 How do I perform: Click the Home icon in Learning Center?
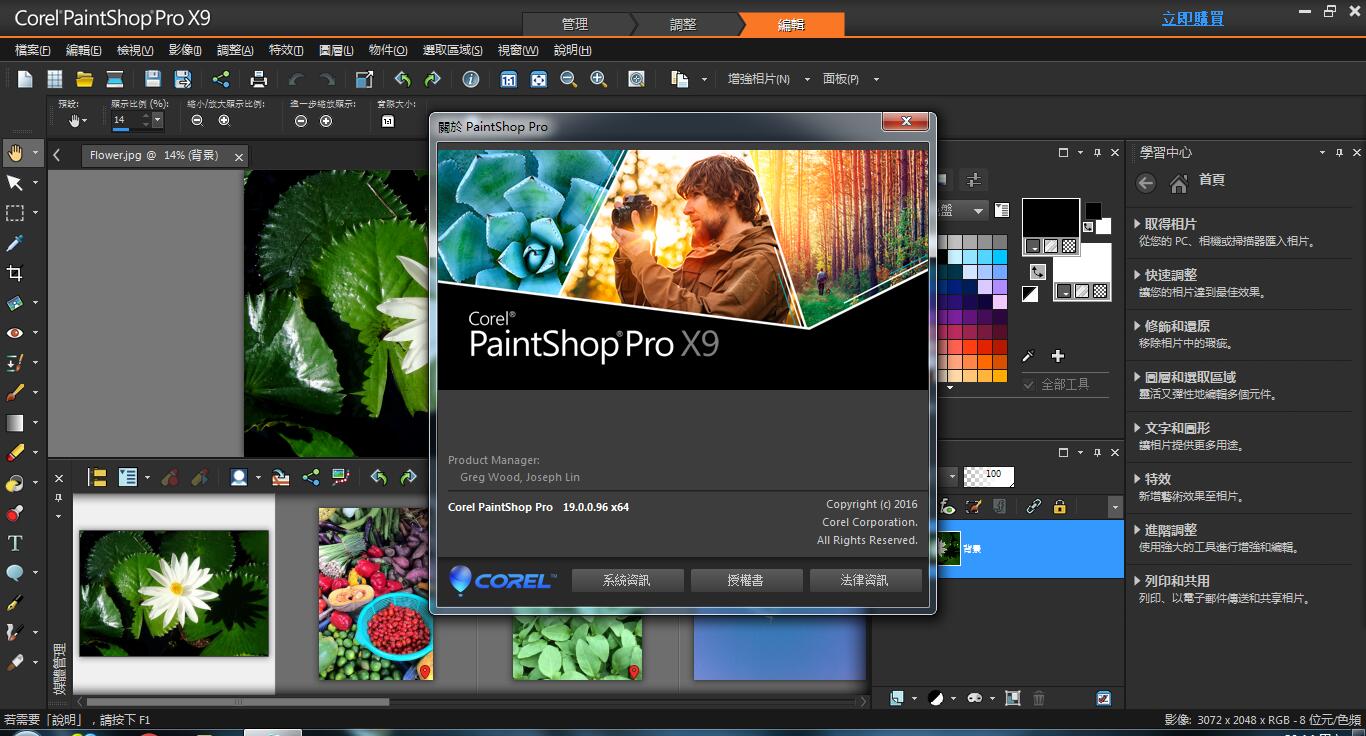pos(1178,183)
